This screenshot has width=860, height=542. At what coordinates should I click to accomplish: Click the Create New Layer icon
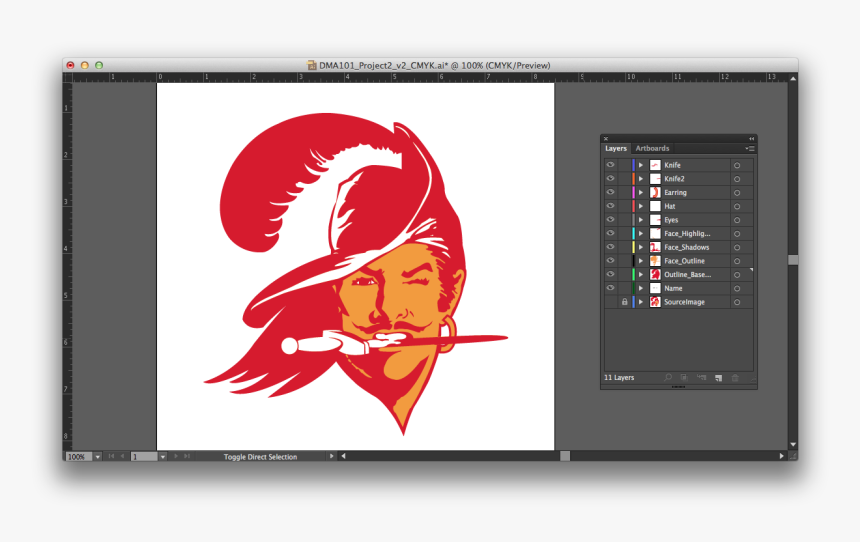(x=718, y=377)
